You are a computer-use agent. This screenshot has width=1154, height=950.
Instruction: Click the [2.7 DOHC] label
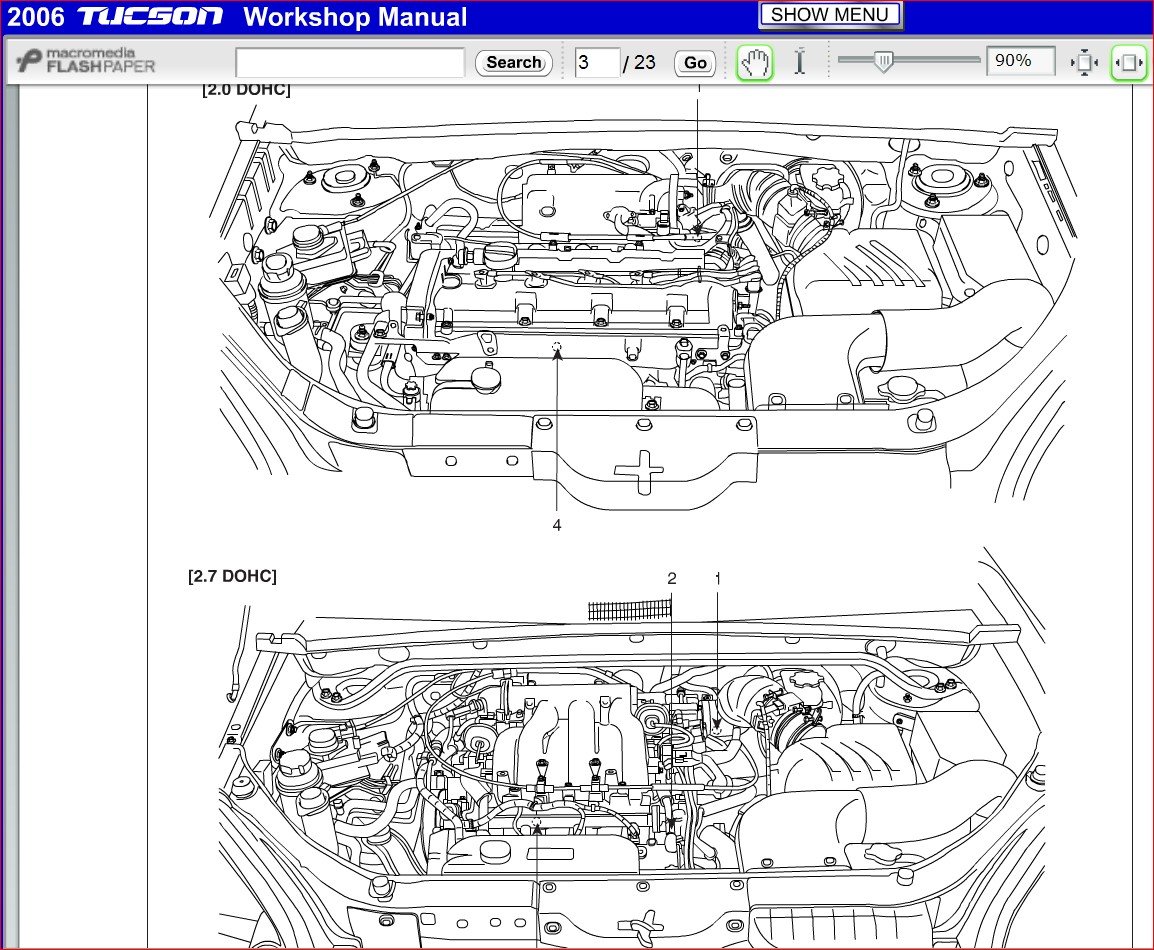tap(233, 576)
